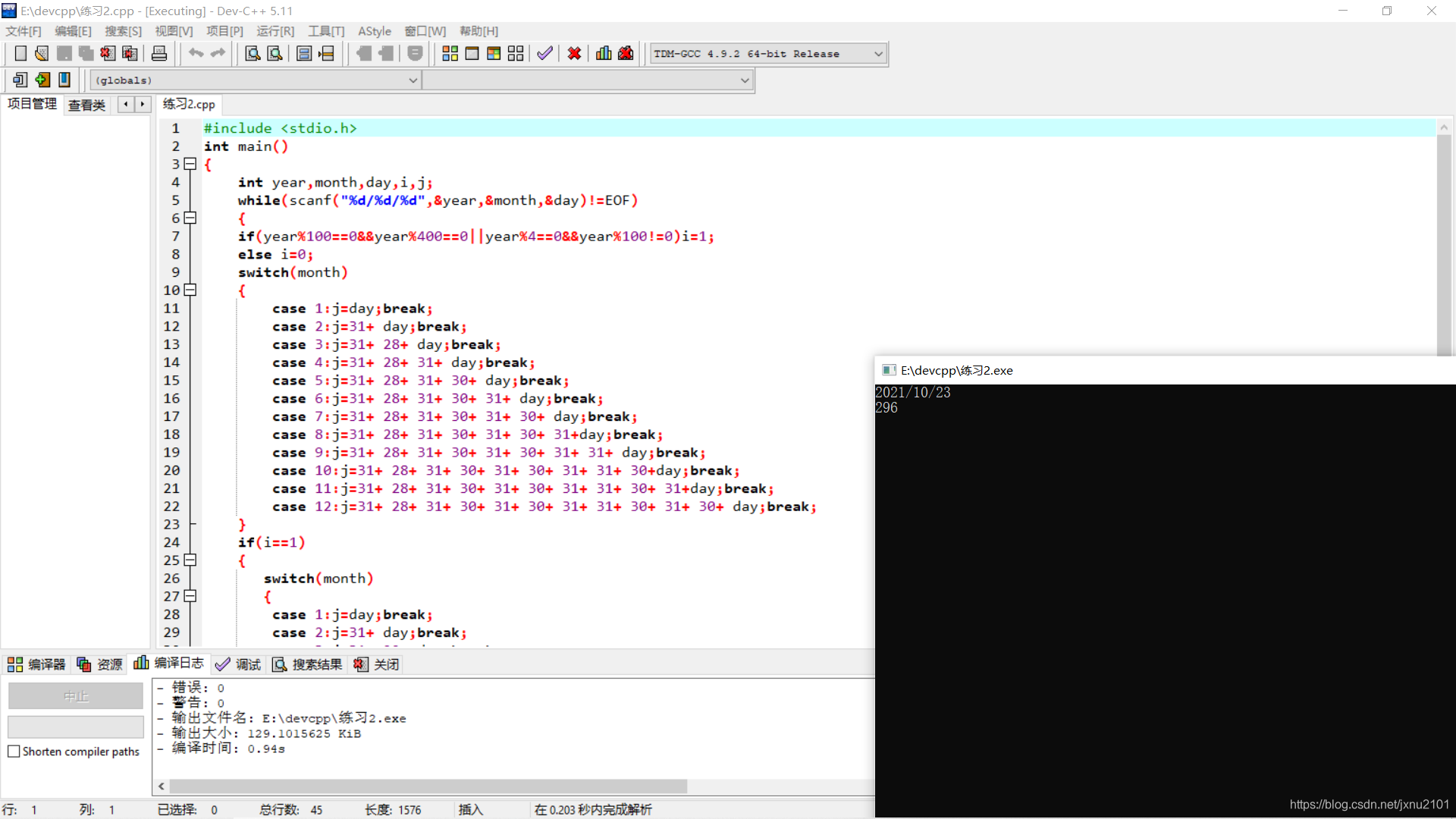Switch to the 资源 bottom tab

[99, 664]
